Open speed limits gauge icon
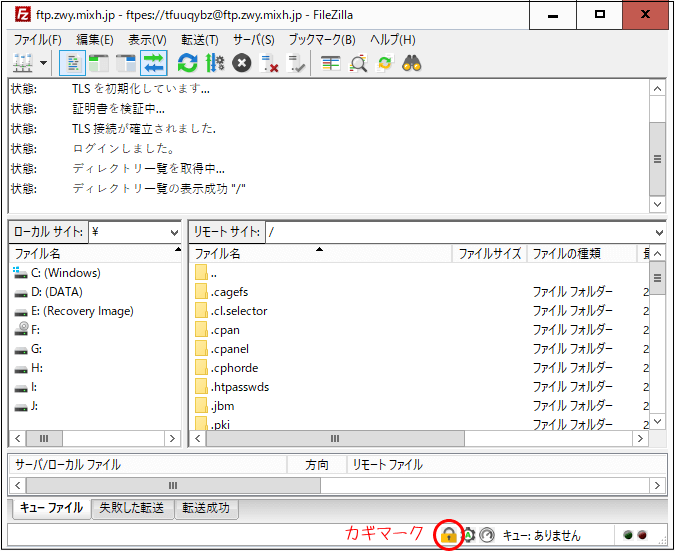The height and width of the screenshot is (551, 675). (487, 535)
